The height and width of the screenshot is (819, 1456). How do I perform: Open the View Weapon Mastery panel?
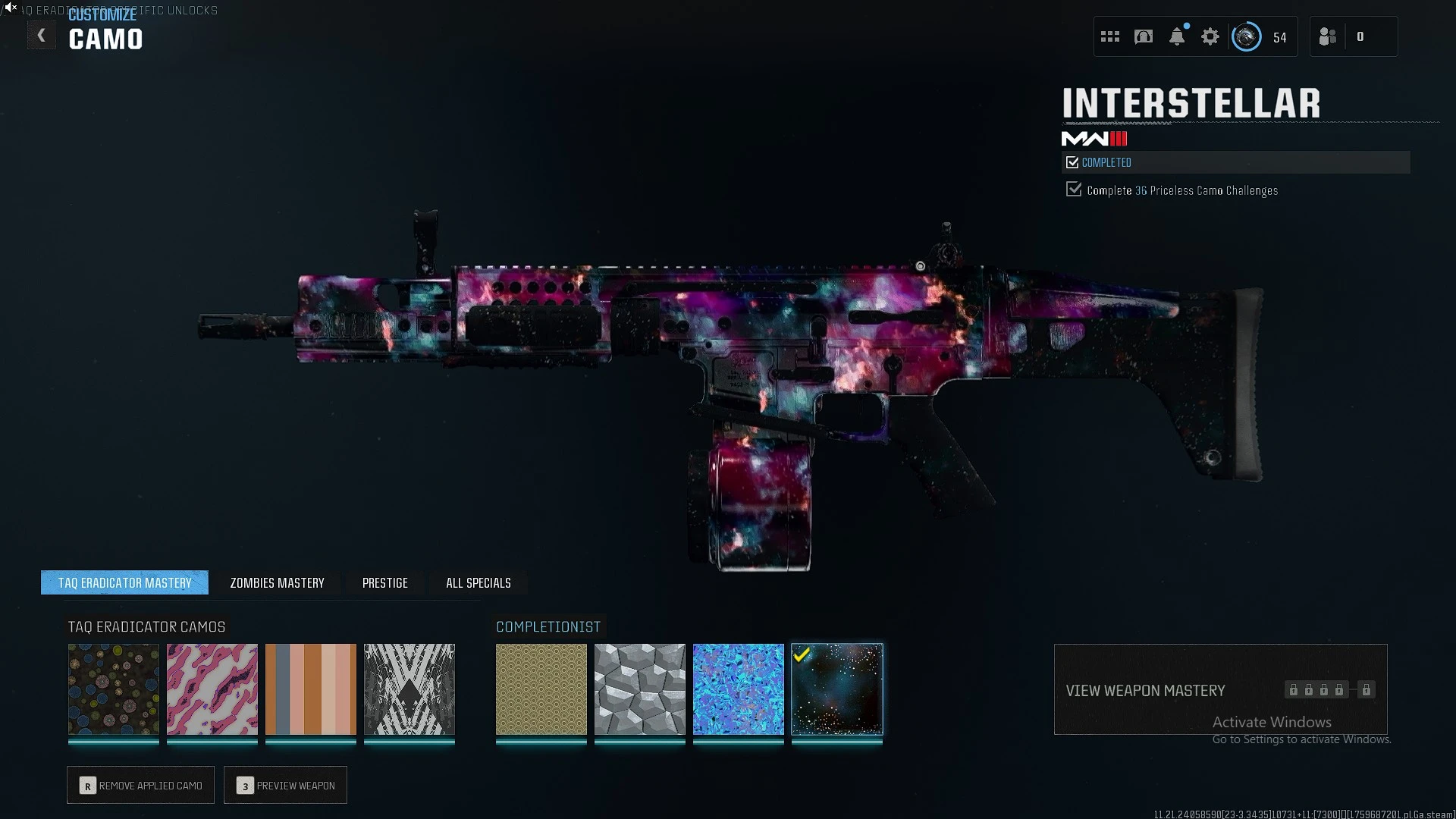(x=1220, y=689)
